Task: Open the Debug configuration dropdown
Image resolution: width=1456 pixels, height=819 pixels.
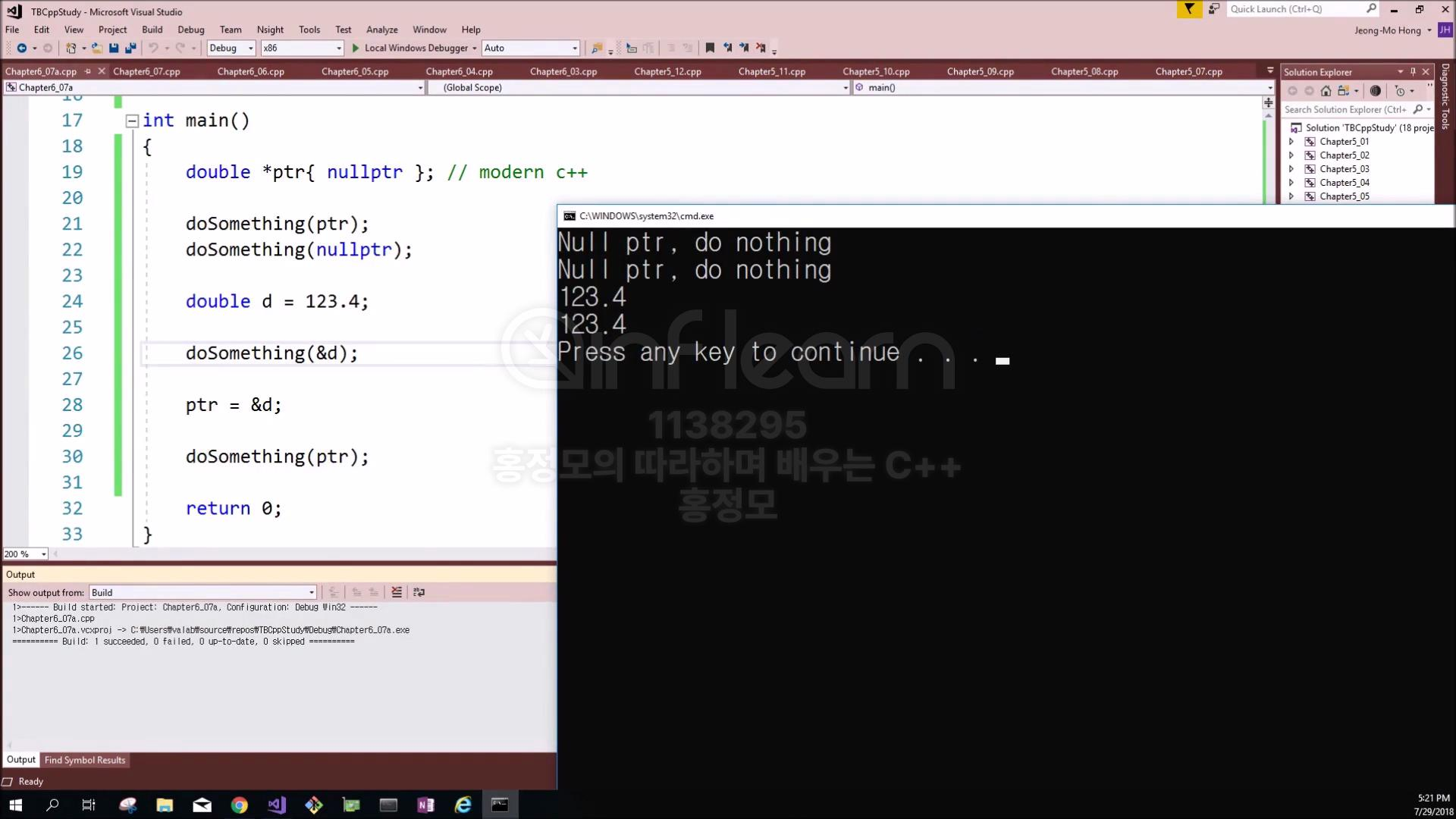Action: [250, 48]
